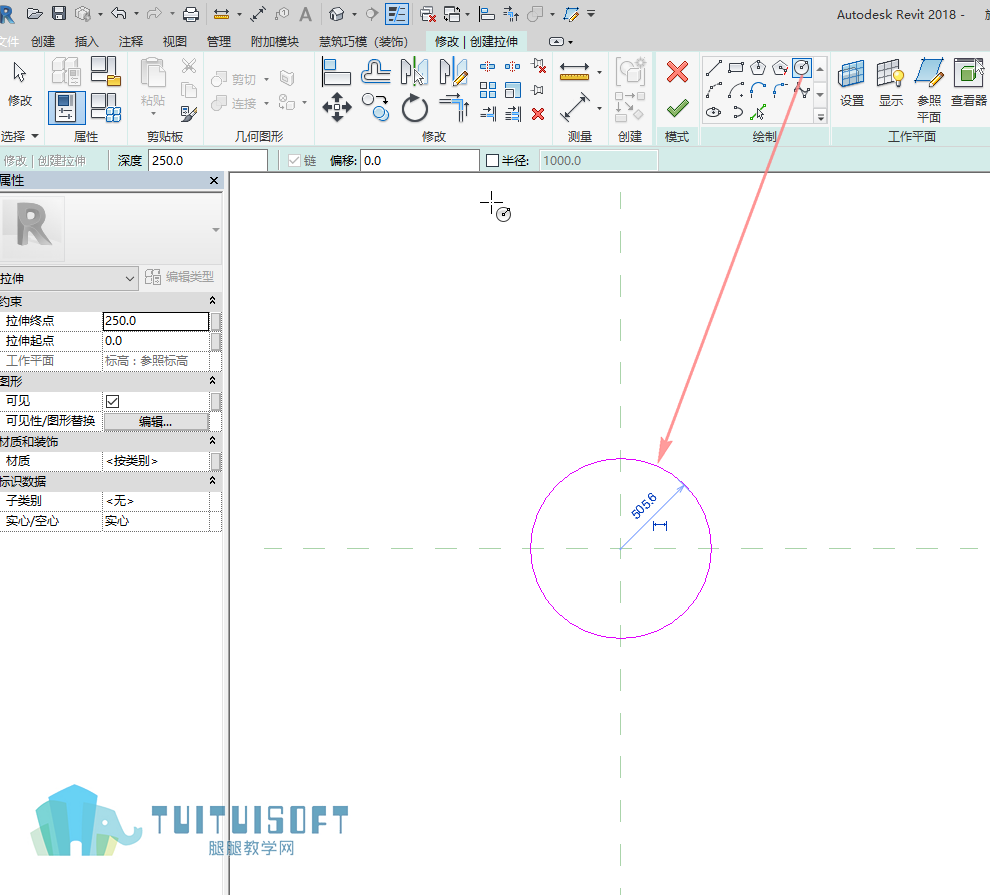Viewport: 990px width, 895px height.
Task: Toggle the 半径 checkbox
Action: coord(493,161)
